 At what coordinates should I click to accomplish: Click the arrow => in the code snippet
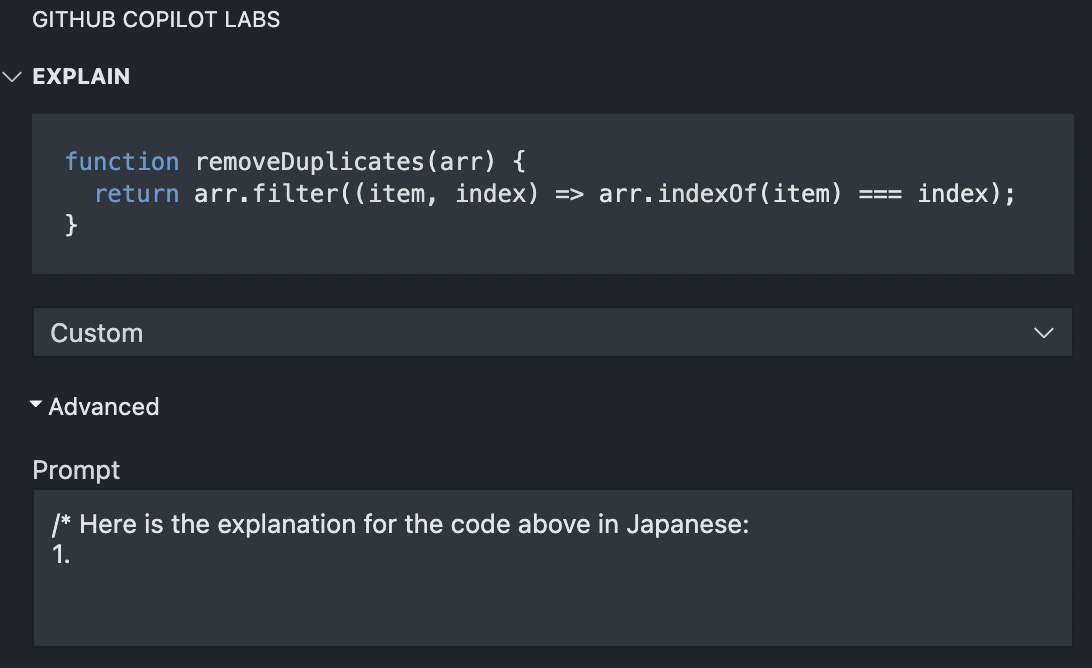click(x=569, y=194)
